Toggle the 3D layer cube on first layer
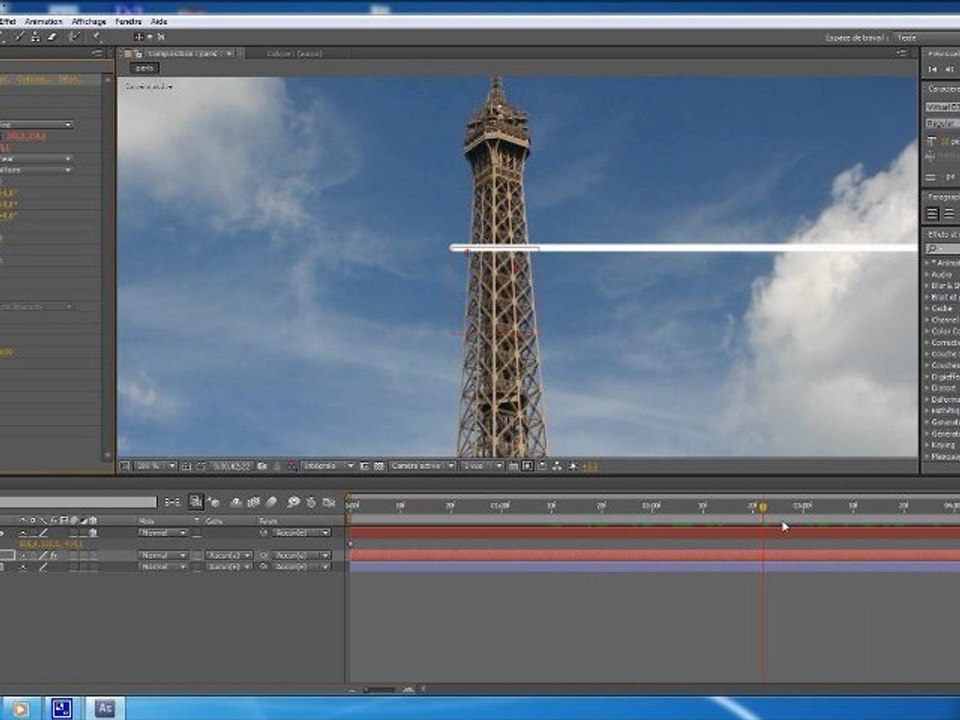The image size is (960, 720). [x=93, y=533]
